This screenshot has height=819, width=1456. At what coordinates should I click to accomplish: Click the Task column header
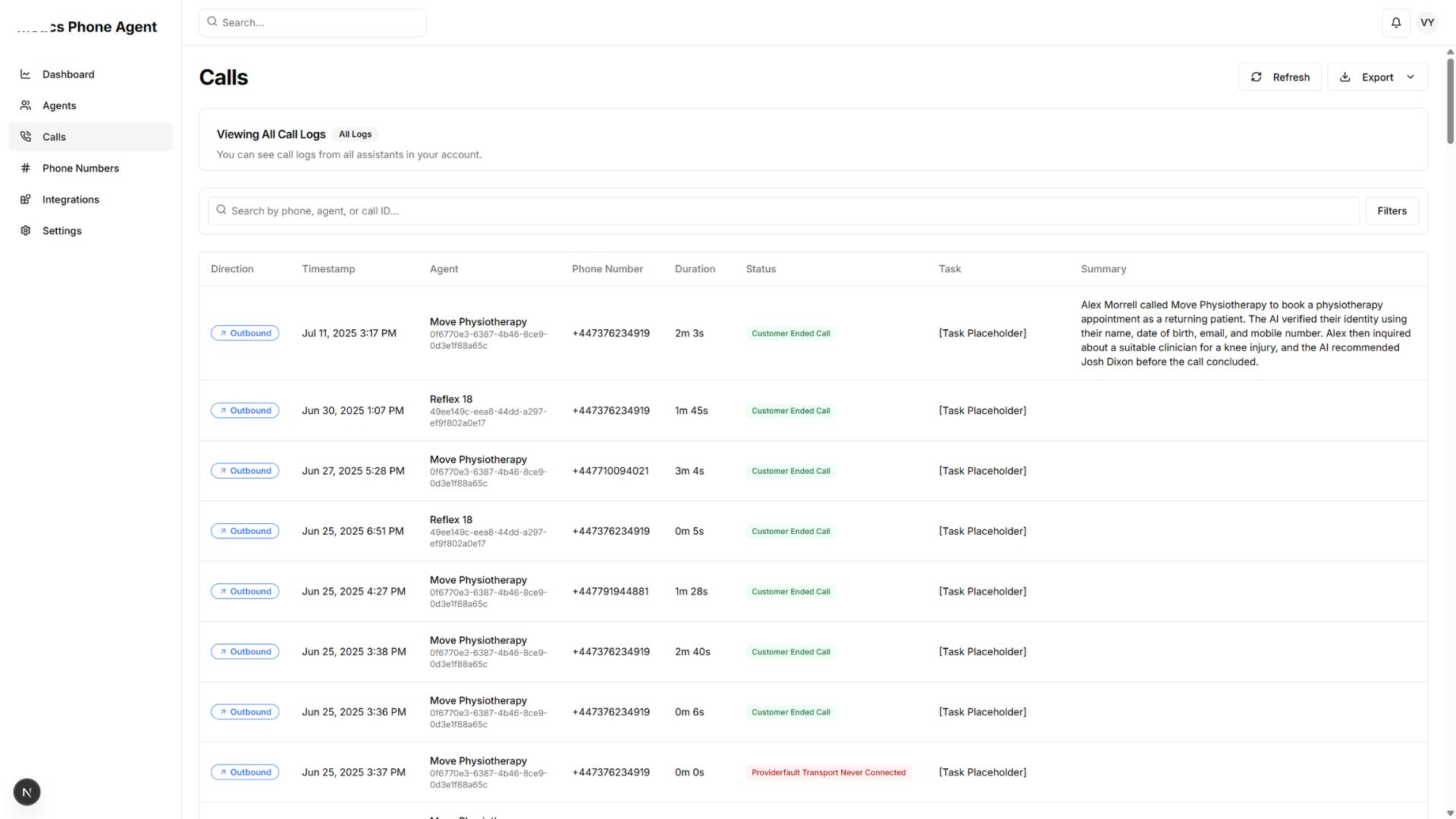tap(949, 269)
